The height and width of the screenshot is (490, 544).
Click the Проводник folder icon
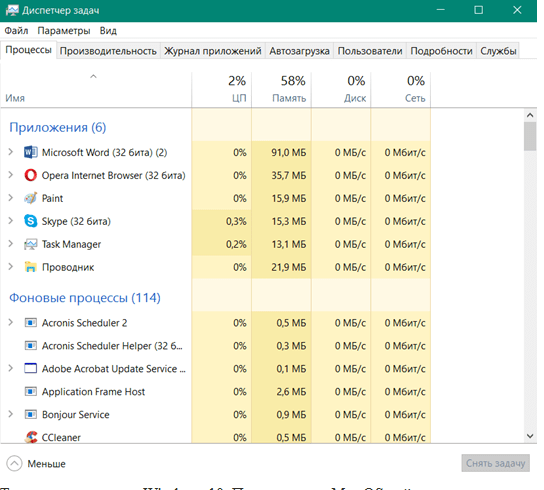(31, 267)
